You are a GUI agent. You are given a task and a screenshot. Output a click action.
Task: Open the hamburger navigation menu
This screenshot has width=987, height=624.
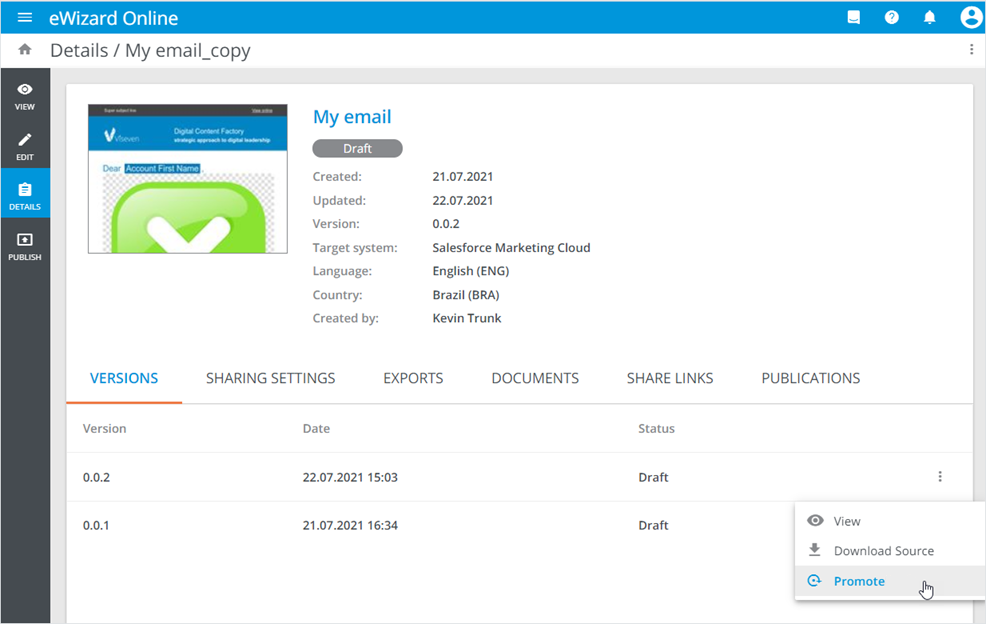[25, 18]
